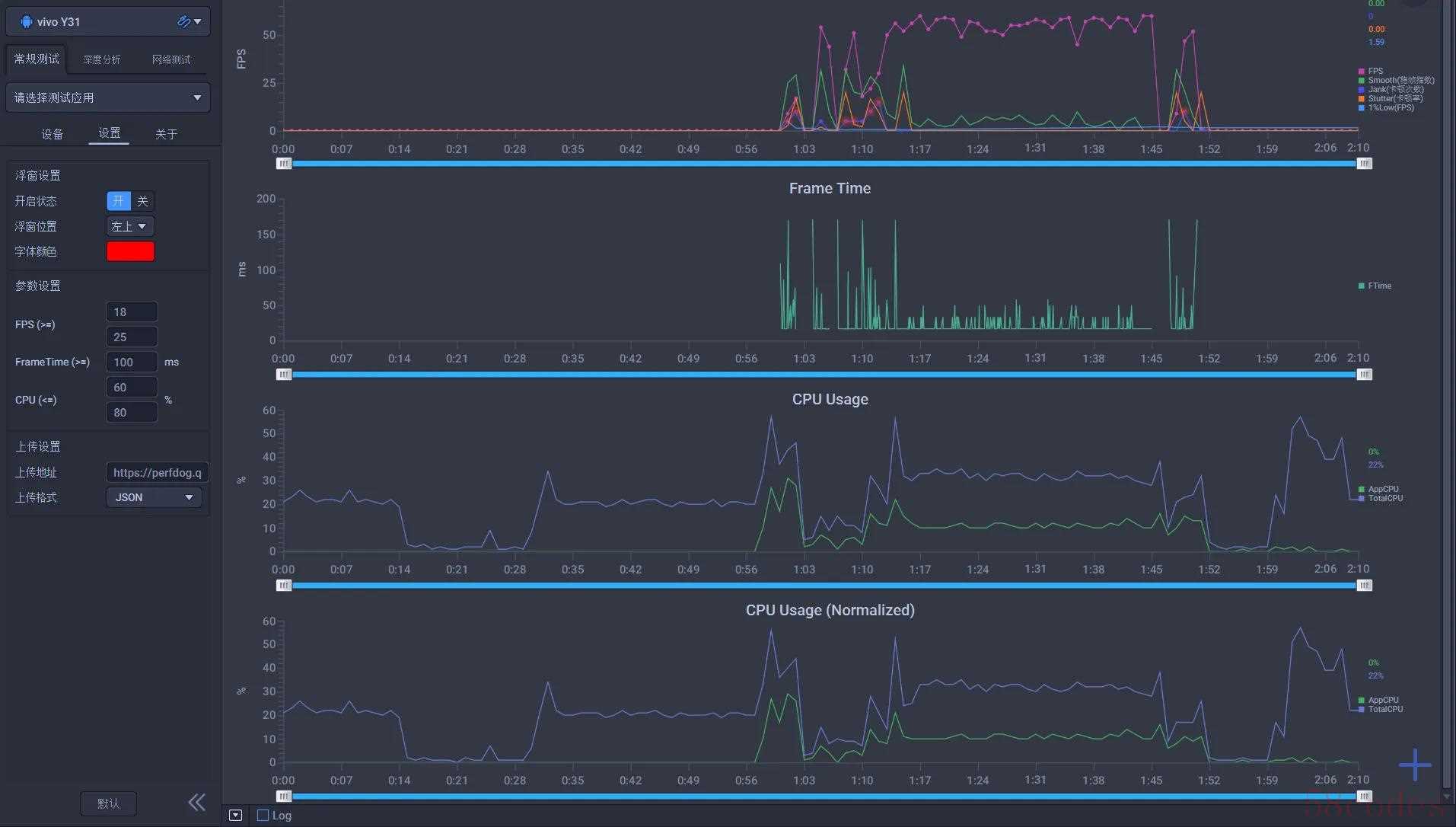1456x827 pixels.
Task: Open the 浮窗位置 左上 dropdown
Action: 129,226
